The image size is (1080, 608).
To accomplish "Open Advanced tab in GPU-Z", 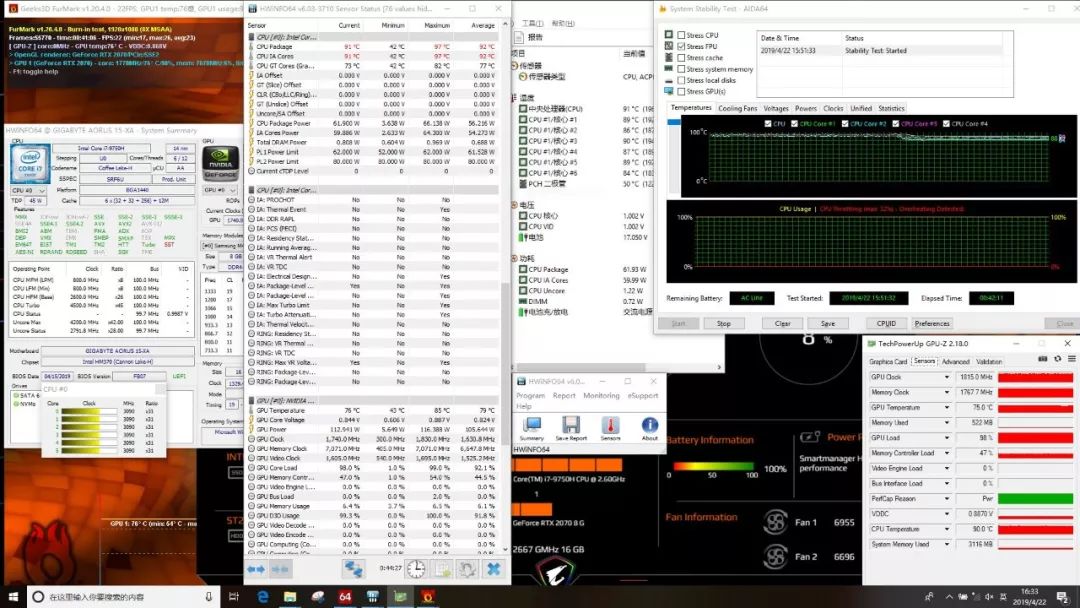I will tap(955, 361).
